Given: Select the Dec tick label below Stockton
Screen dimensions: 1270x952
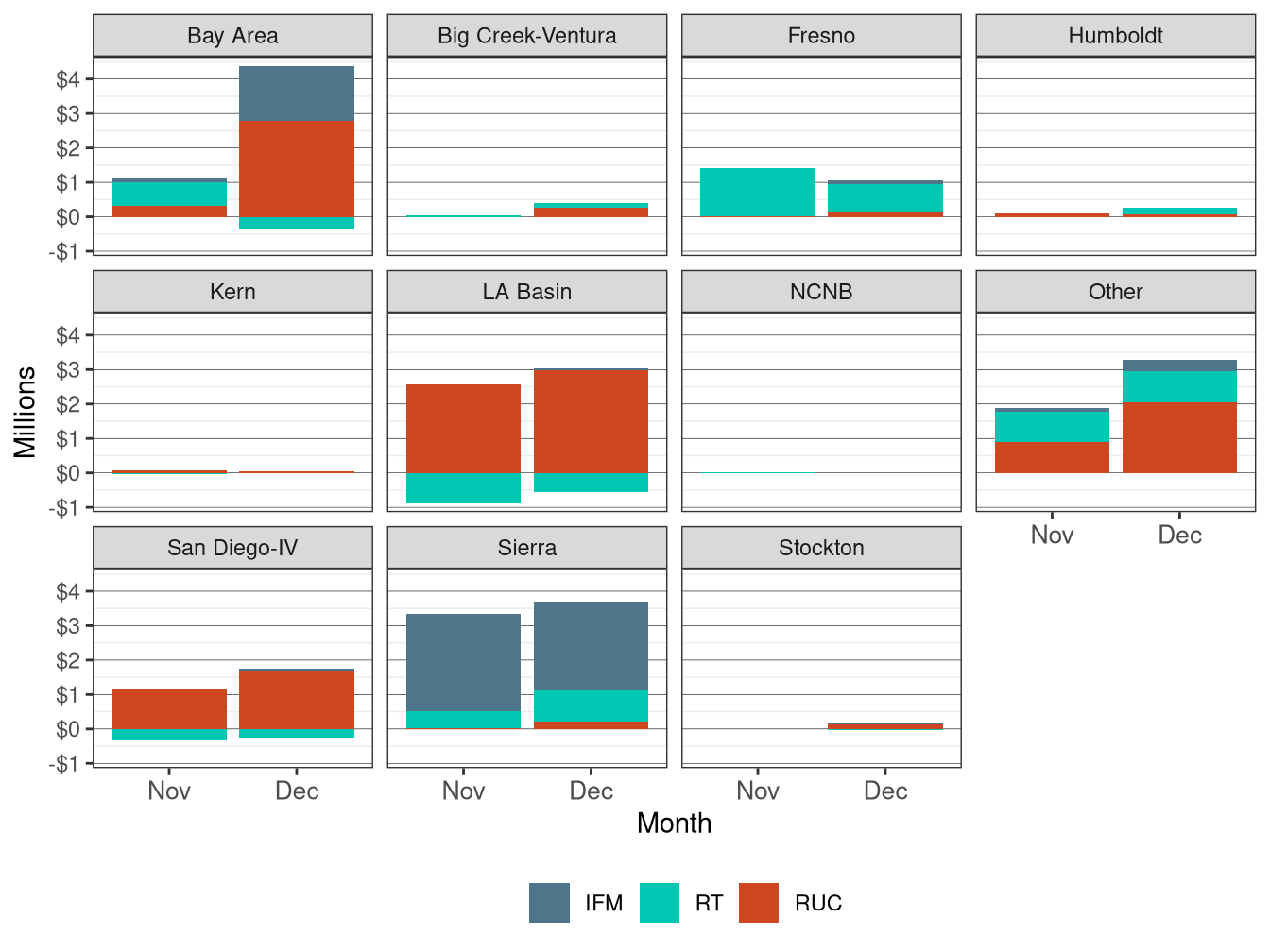Looking at the screenshot, I should (886, 791).
